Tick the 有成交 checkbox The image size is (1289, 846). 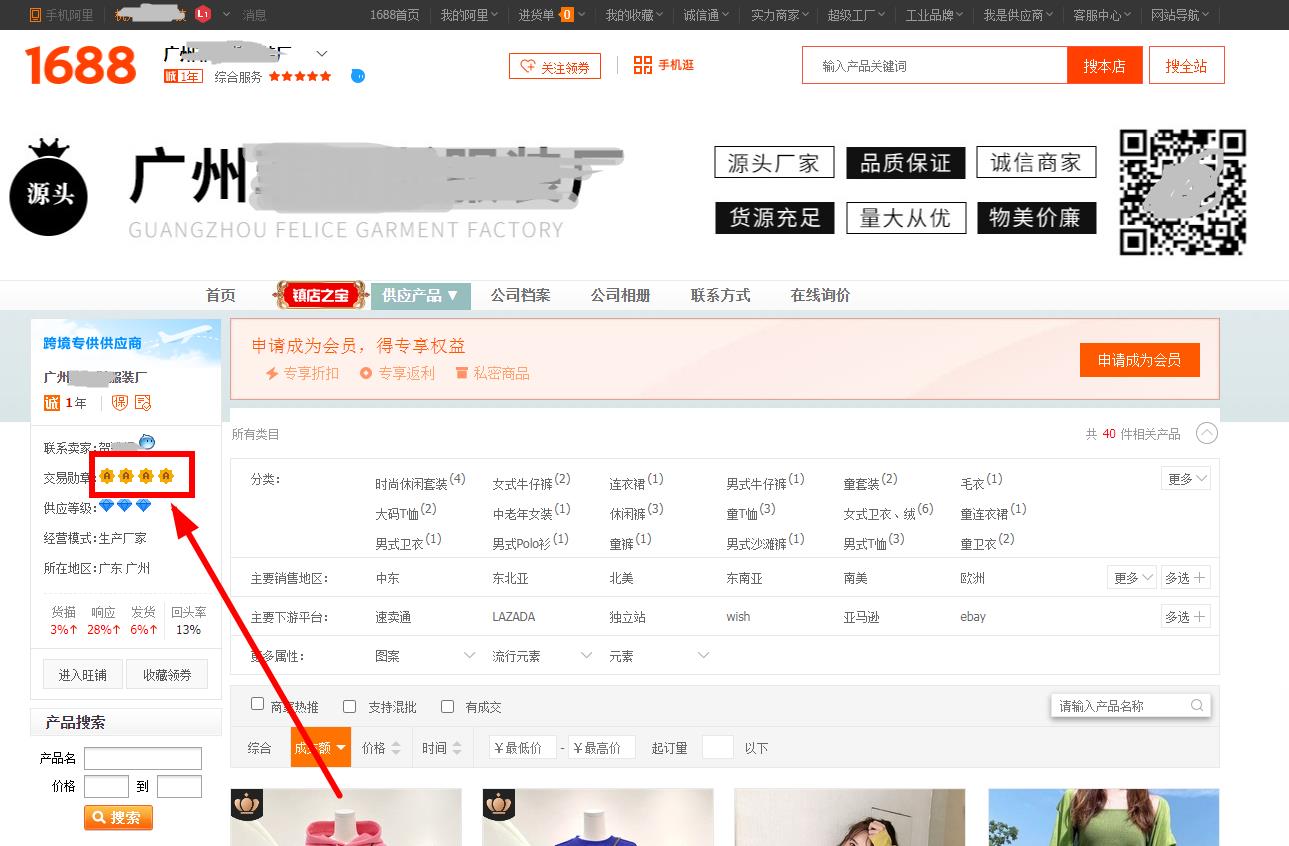click(x=448, y=706)
